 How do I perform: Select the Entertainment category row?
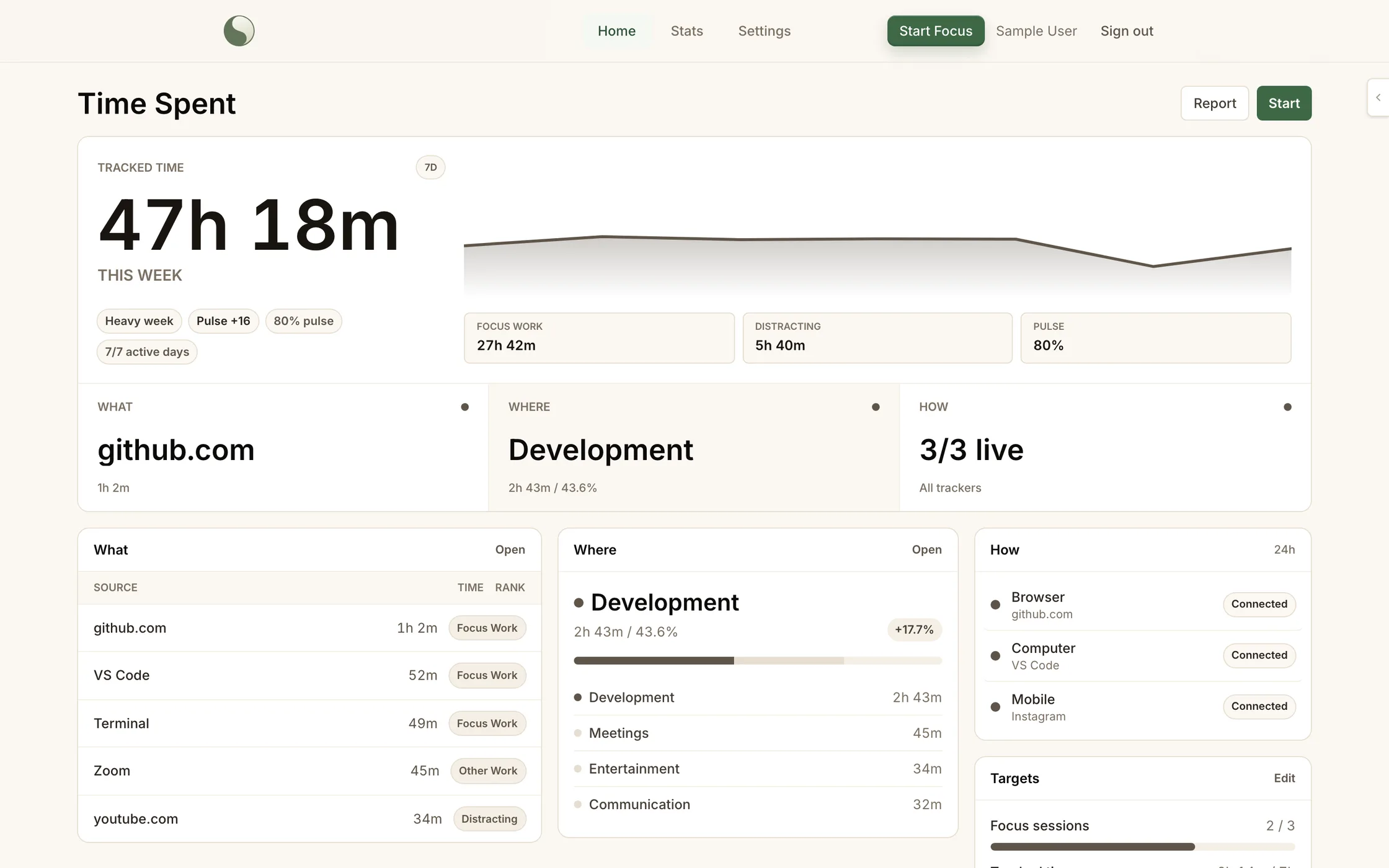pyautogui.click(x=758, y=769)
